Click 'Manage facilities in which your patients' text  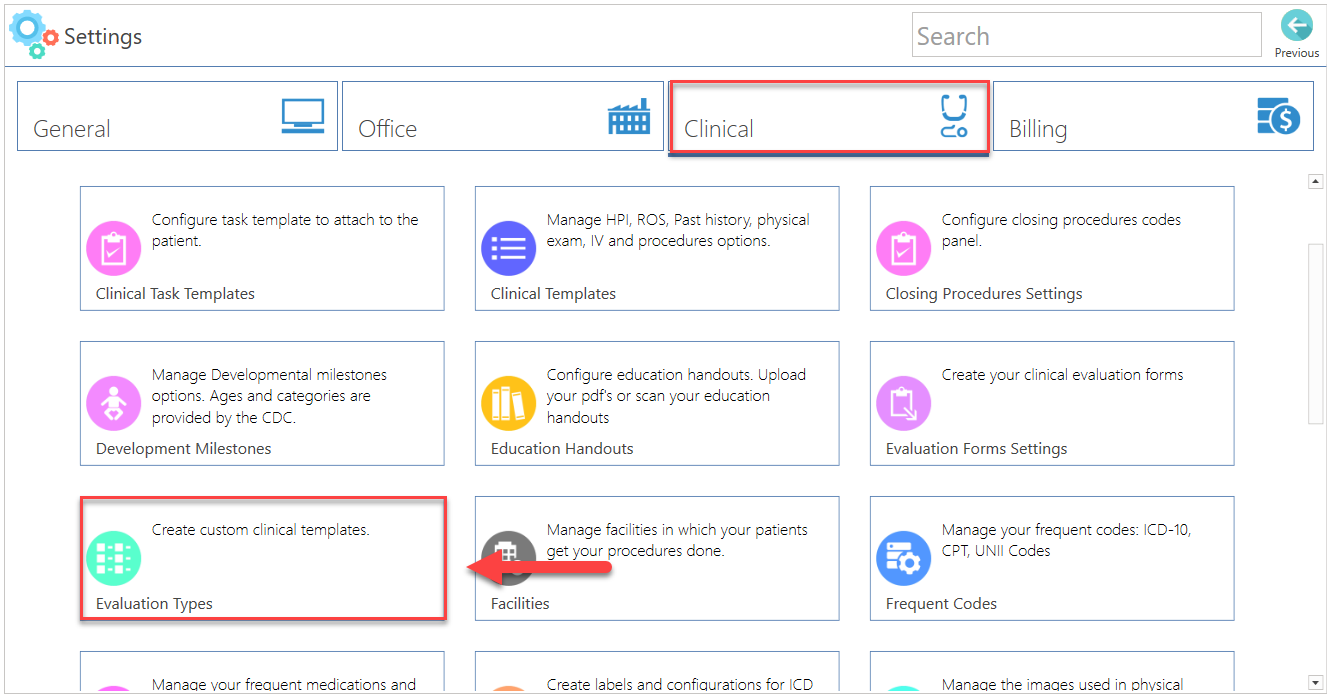point(677,541)
